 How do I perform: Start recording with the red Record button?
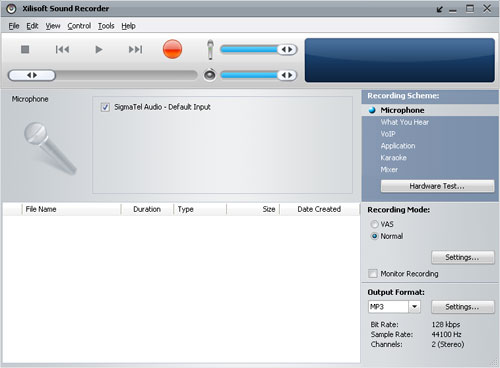[x=172, y=49]
